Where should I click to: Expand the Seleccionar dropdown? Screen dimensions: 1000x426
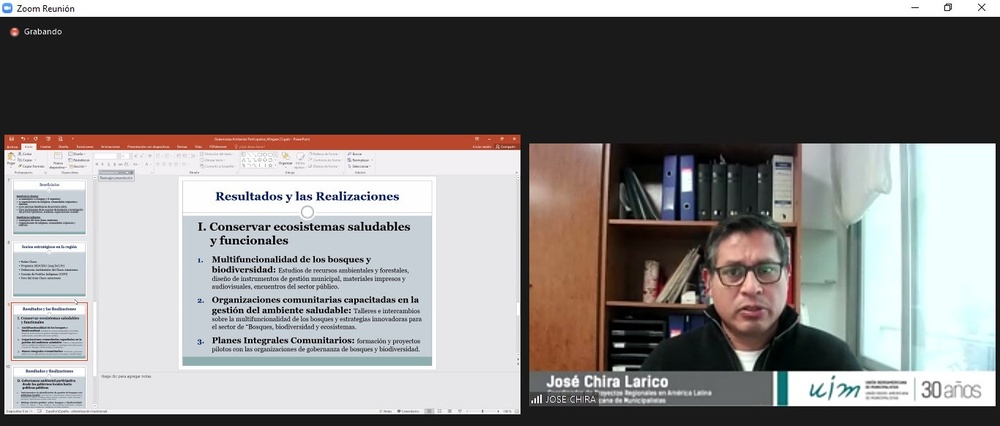[359, 165]
